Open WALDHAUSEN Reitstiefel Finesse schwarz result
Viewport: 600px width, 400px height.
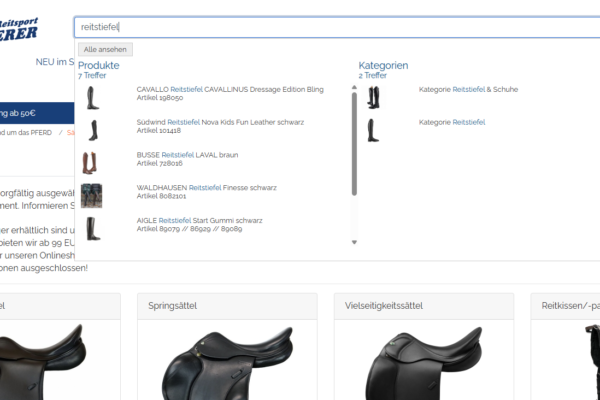click(207, 188)
